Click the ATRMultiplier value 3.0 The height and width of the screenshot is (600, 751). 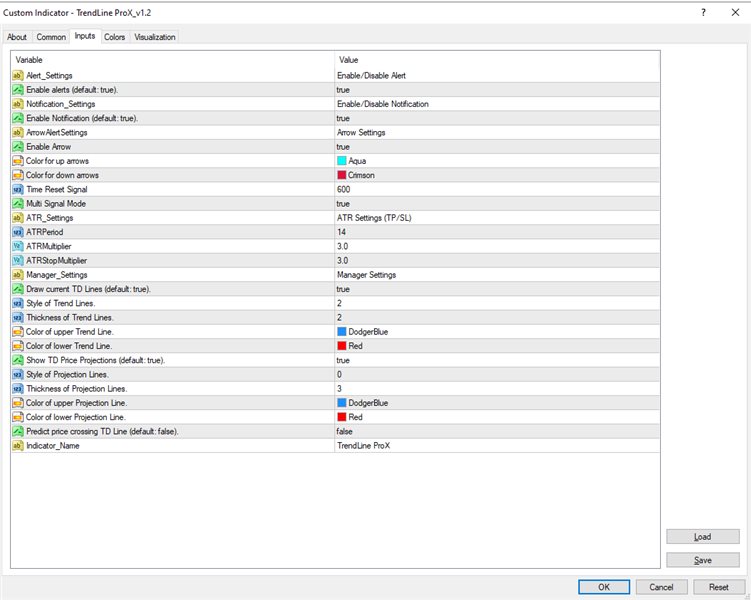click(342, 246)
